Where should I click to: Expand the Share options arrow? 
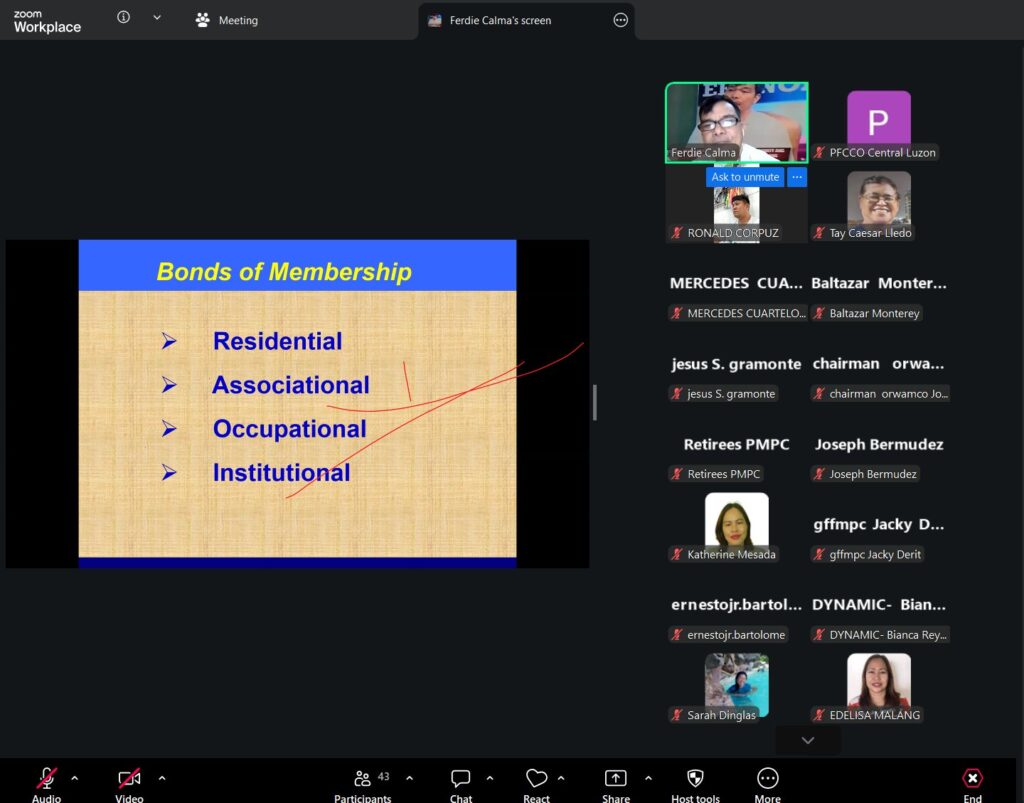(x=648, y=778)
